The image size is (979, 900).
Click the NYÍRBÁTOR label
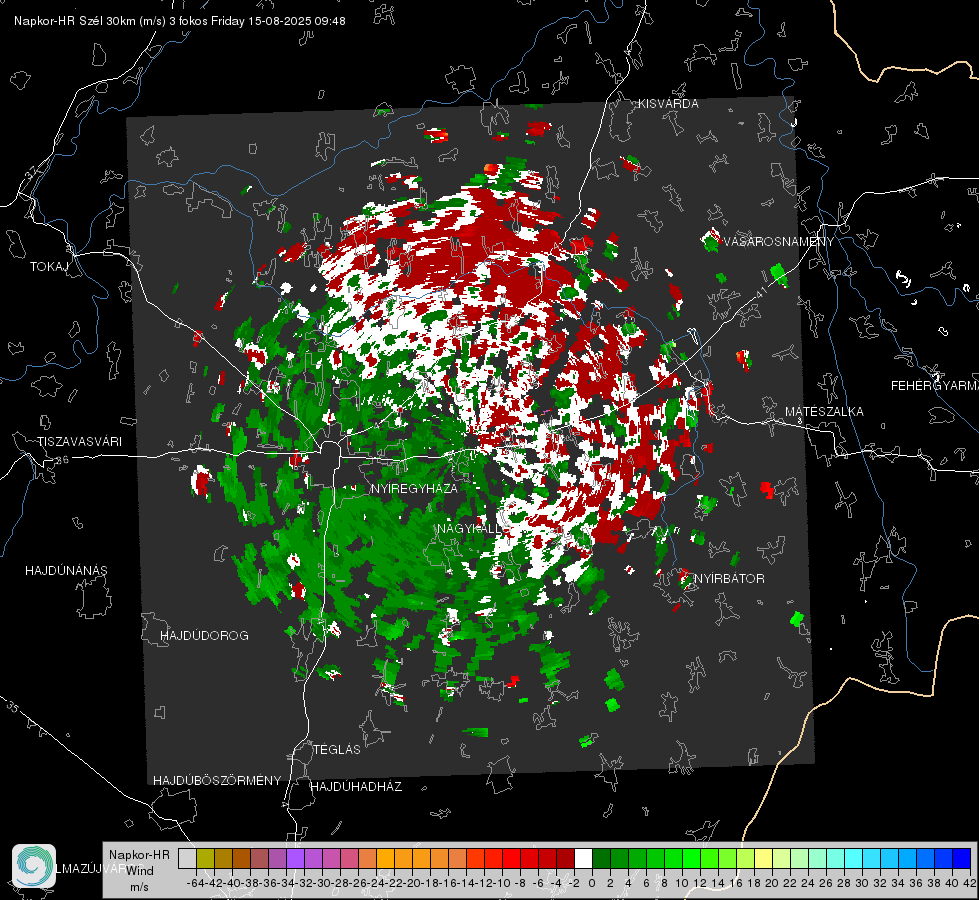[x=729, y=579]
